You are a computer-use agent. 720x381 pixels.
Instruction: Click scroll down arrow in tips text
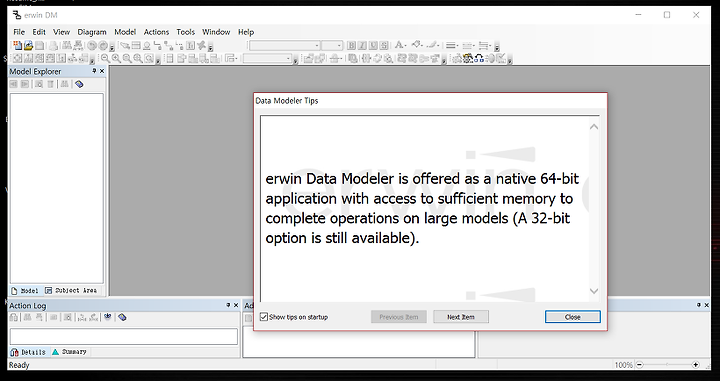(594, 291)
